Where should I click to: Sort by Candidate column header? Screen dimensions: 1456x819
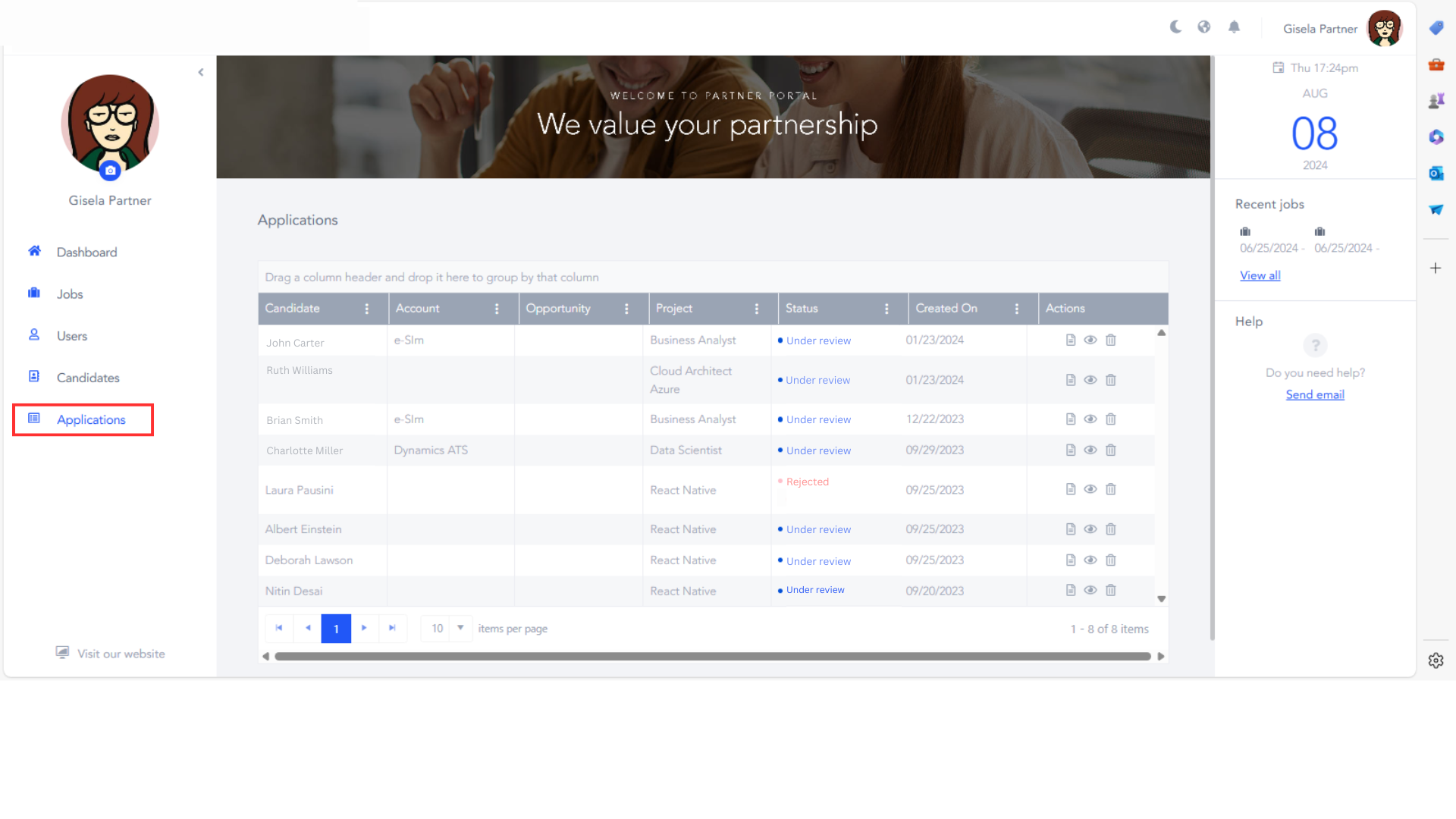pos(293,308)
